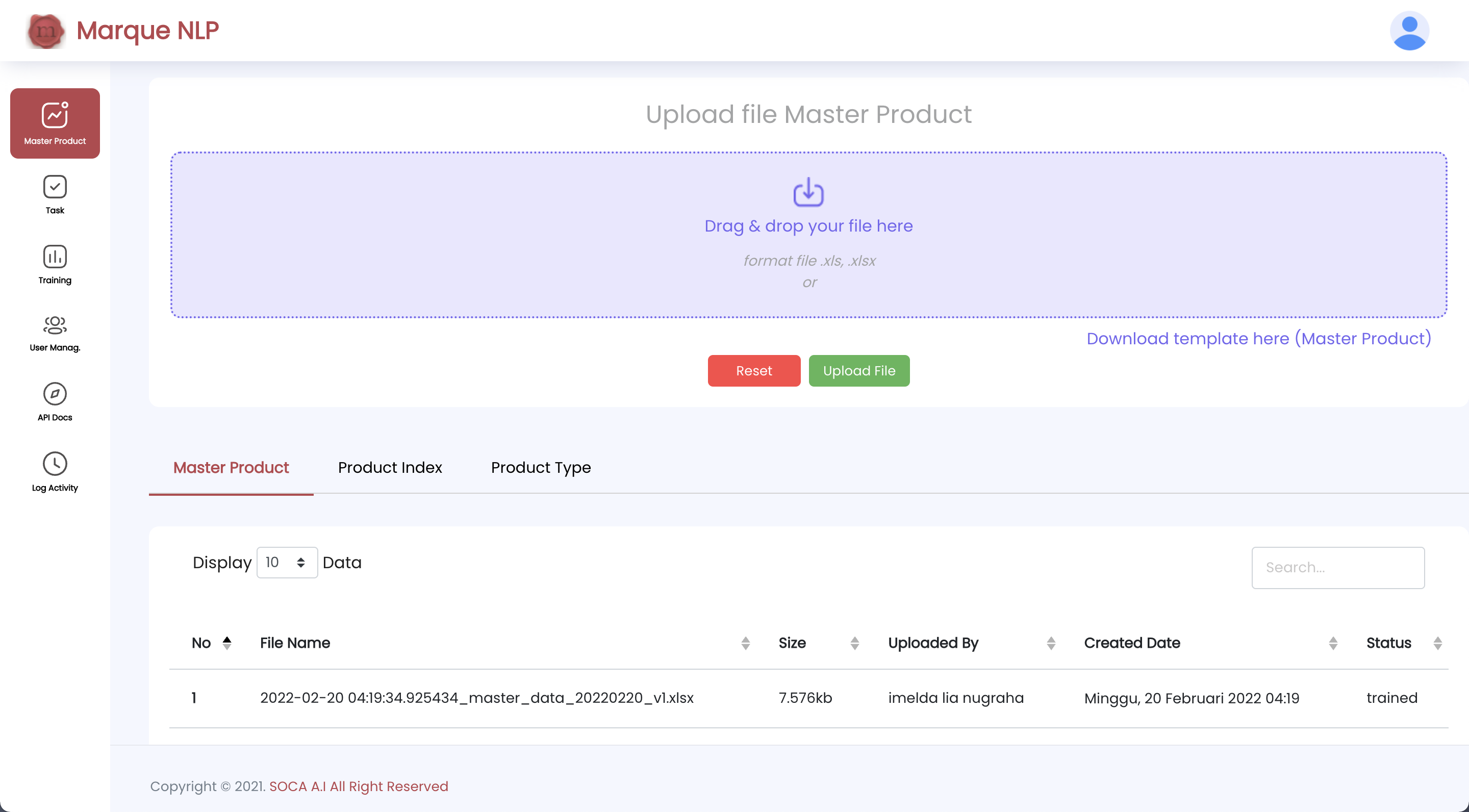The width and height of the screenshot is (1469, 812).
Task: Sort the table by Created Date arrows
Action: [x=1333, y=643]
